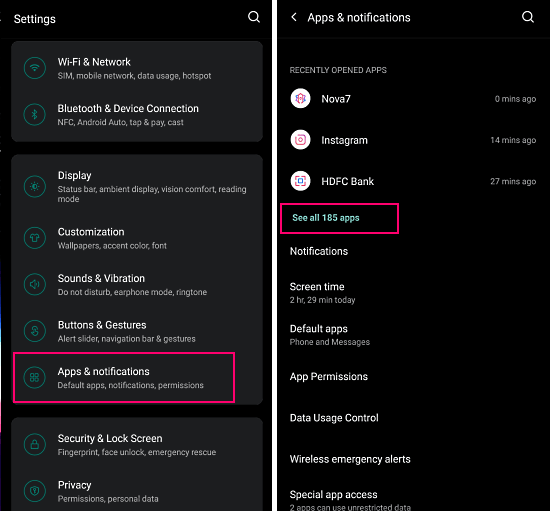Tap the search icon in Settings header

point(254,17)
